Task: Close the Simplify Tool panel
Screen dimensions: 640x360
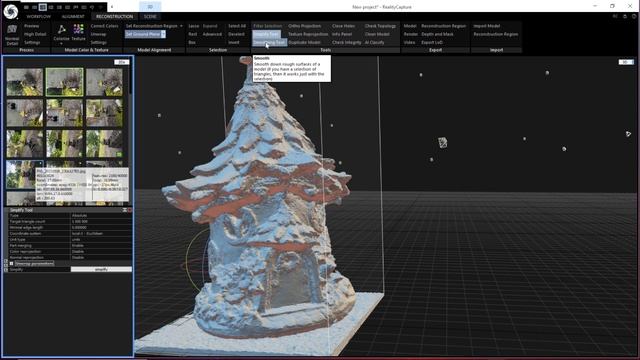Action: pos(129,210)
